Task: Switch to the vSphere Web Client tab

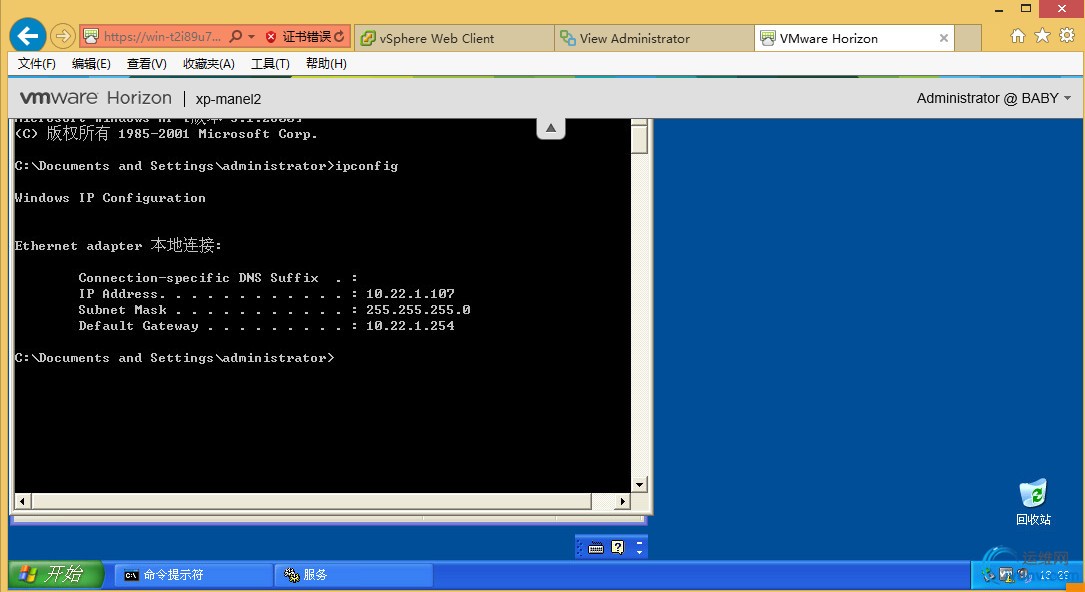Action: (x=455, y=38)
